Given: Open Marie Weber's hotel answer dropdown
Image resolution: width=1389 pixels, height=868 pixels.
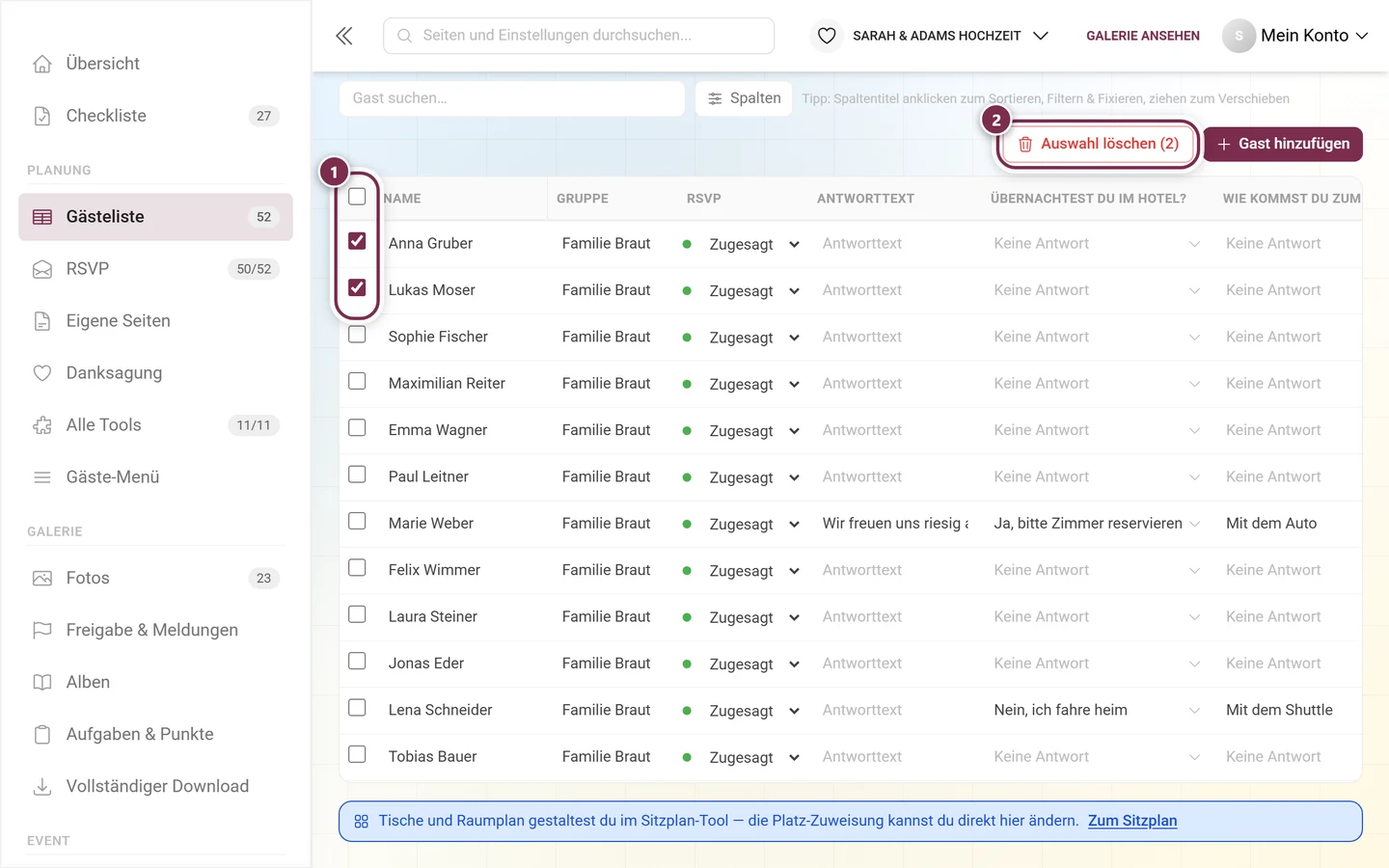Looking at the screenshot, I should tap(1098, 524).
